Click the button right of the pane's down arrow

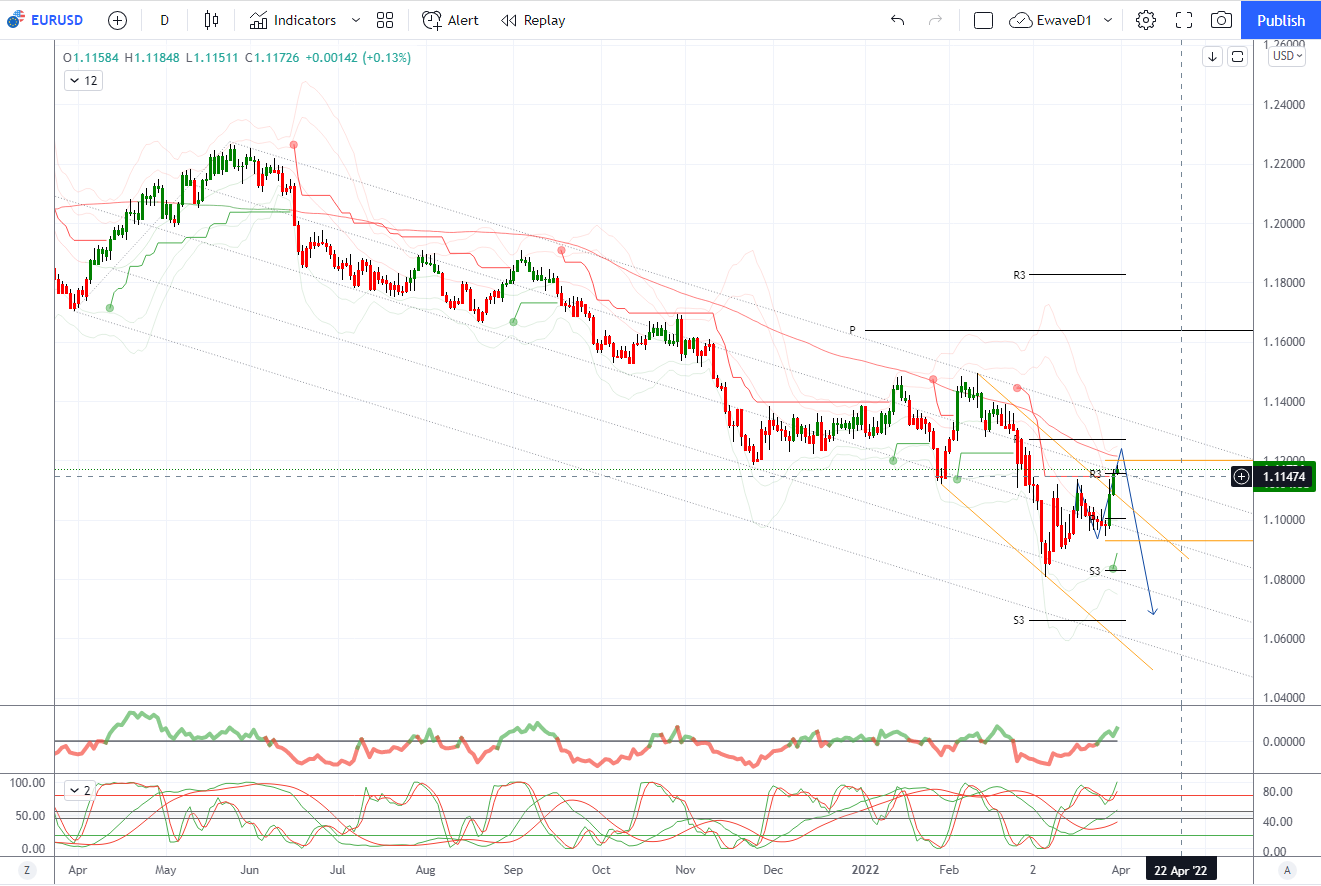(1237, 56)
